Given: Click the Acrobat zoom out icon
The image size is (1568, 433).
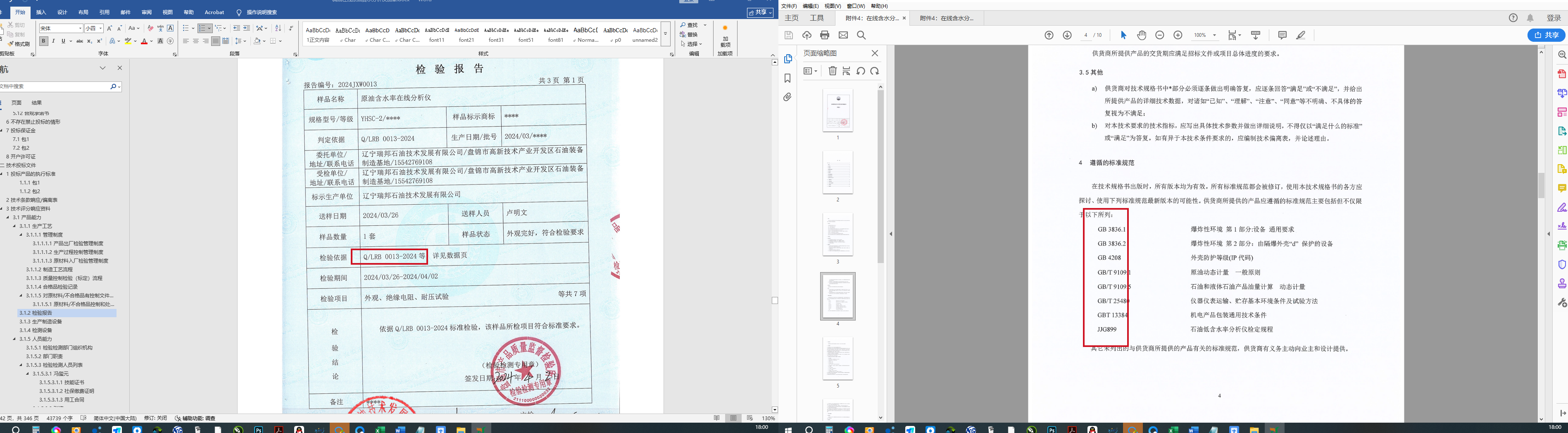Looking at the screenshot, I should coord(1159,35).
